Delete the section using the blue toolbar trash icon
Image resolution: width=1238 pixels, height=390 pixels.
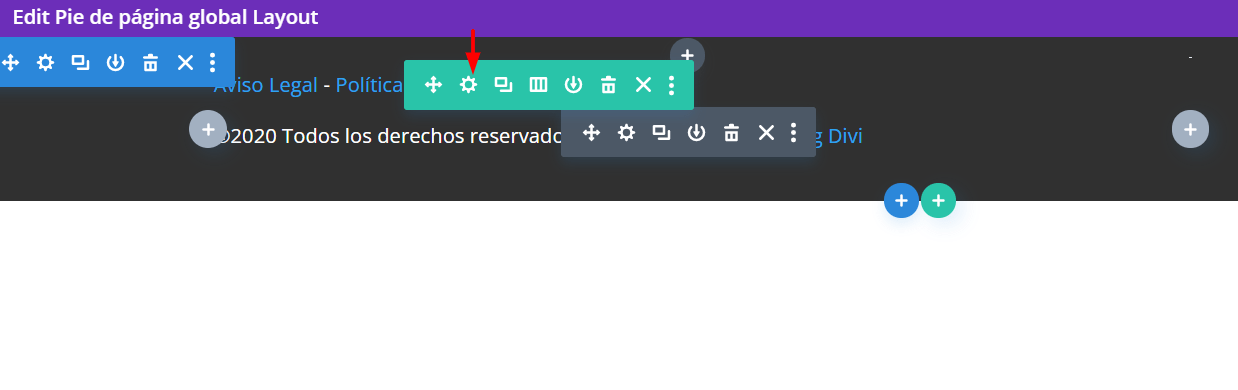(x=150, y=62)
